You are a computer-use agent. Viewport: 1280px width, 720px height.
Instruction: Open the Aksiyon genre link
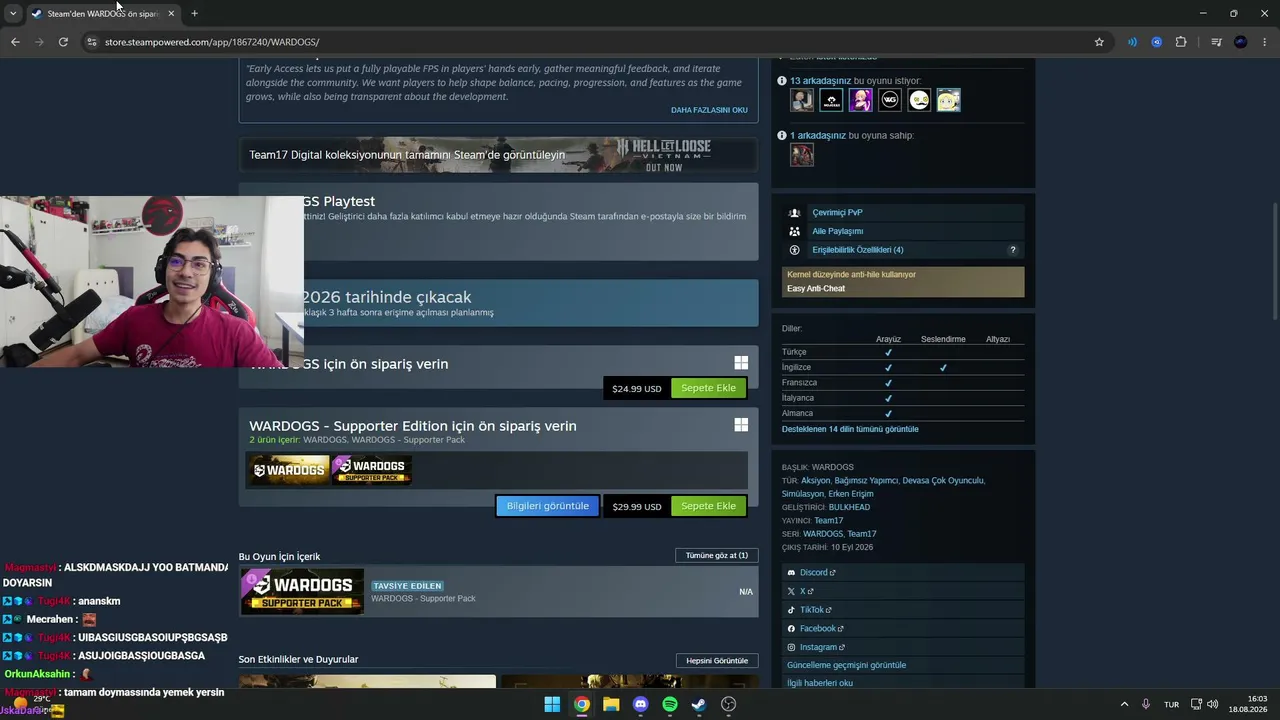click(816, 480)
